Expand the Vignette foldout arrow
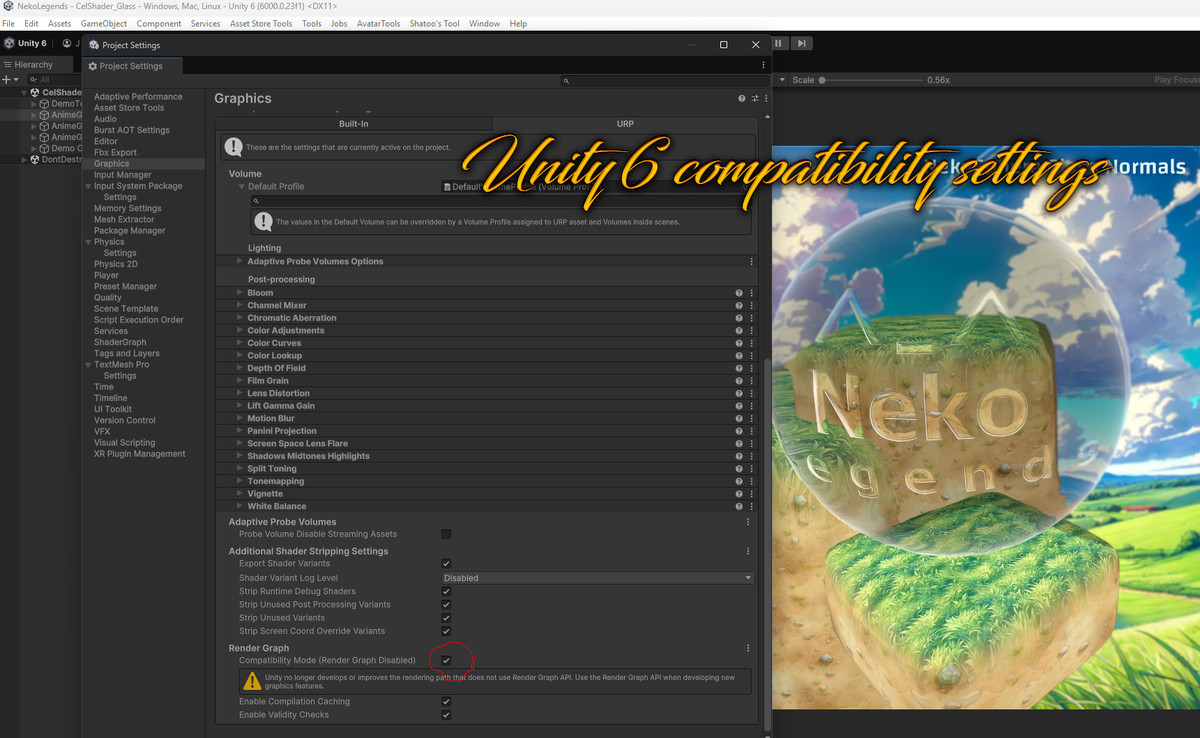 (x=240, y=494)
